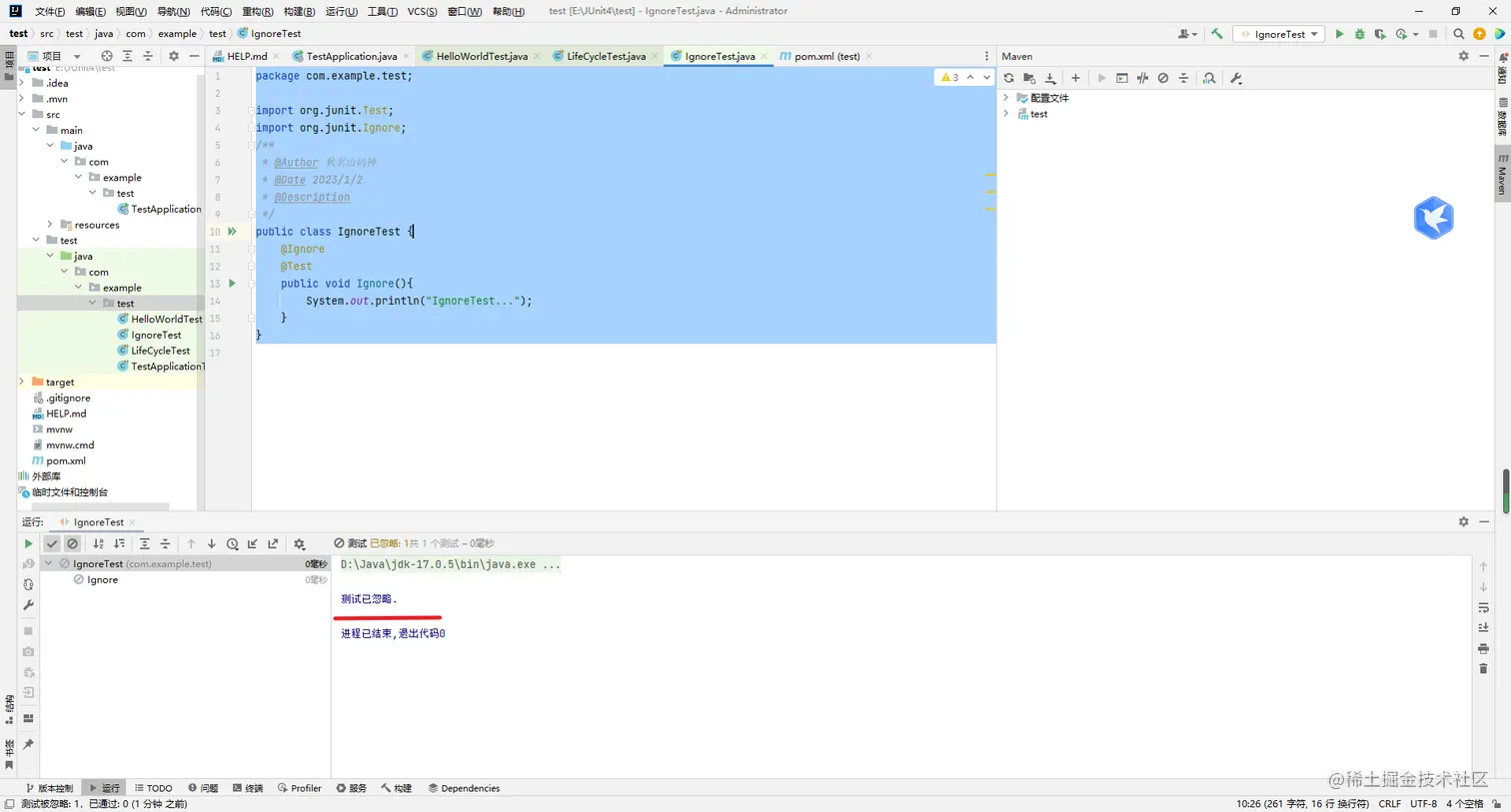Select opened file target icon in project panel
Screen dimensions: 1511x812
[x=107, y=56]
